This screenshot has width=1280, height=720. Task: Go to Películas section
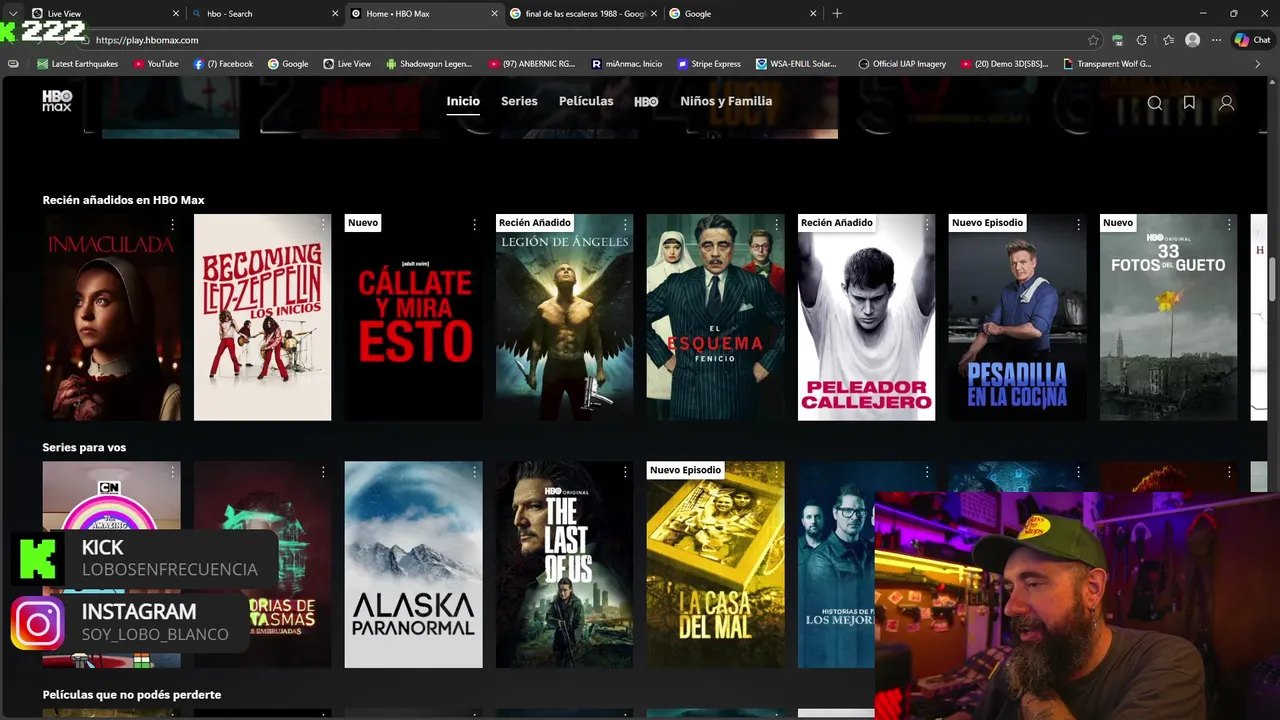click(586, 101)
